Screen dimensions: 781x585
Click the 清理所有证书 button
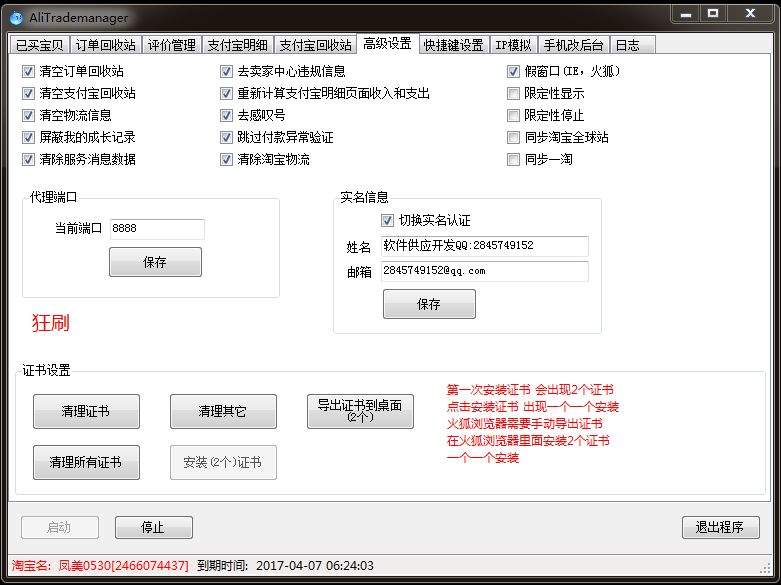pos(86,462)
